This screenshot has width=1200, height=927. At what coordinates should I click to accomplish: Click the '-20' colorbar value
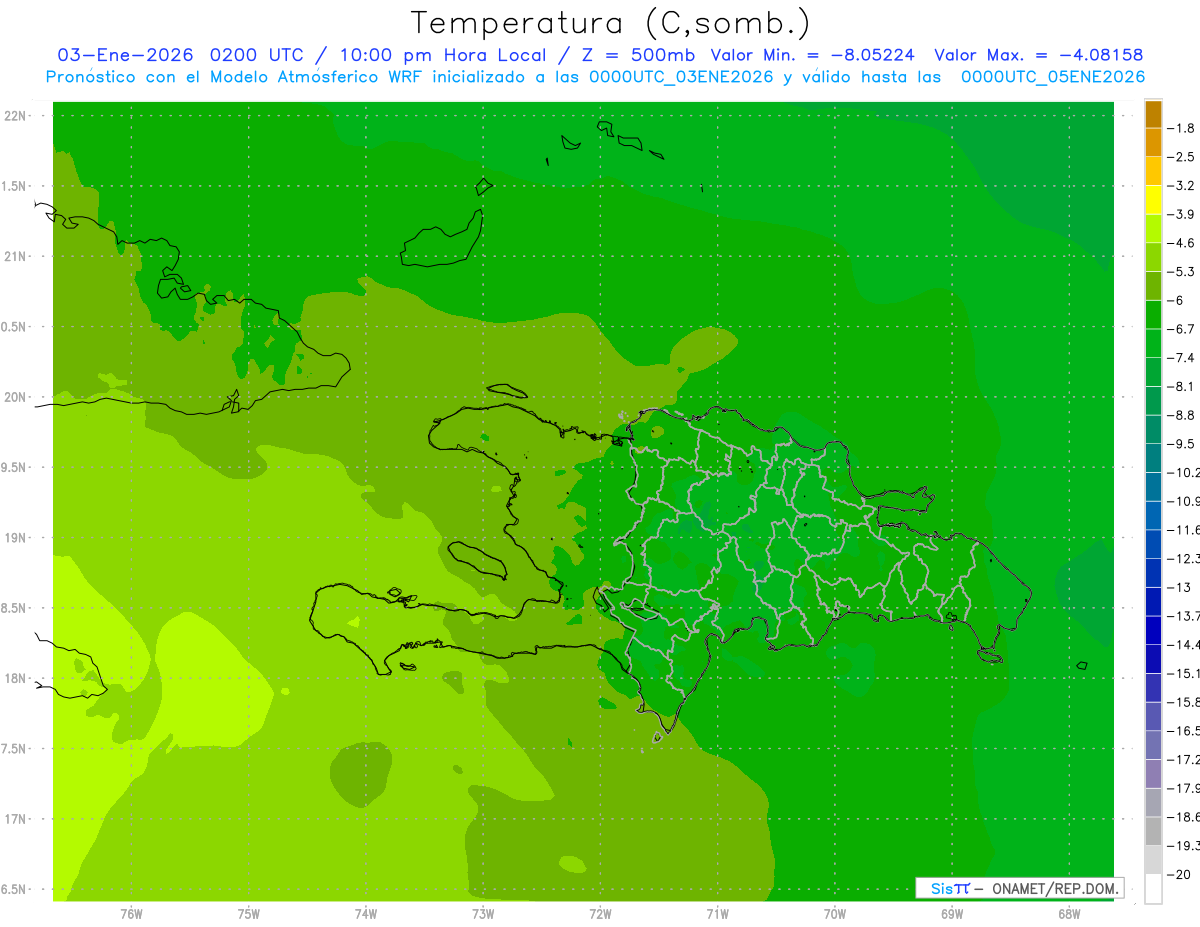coord(1180,874)
